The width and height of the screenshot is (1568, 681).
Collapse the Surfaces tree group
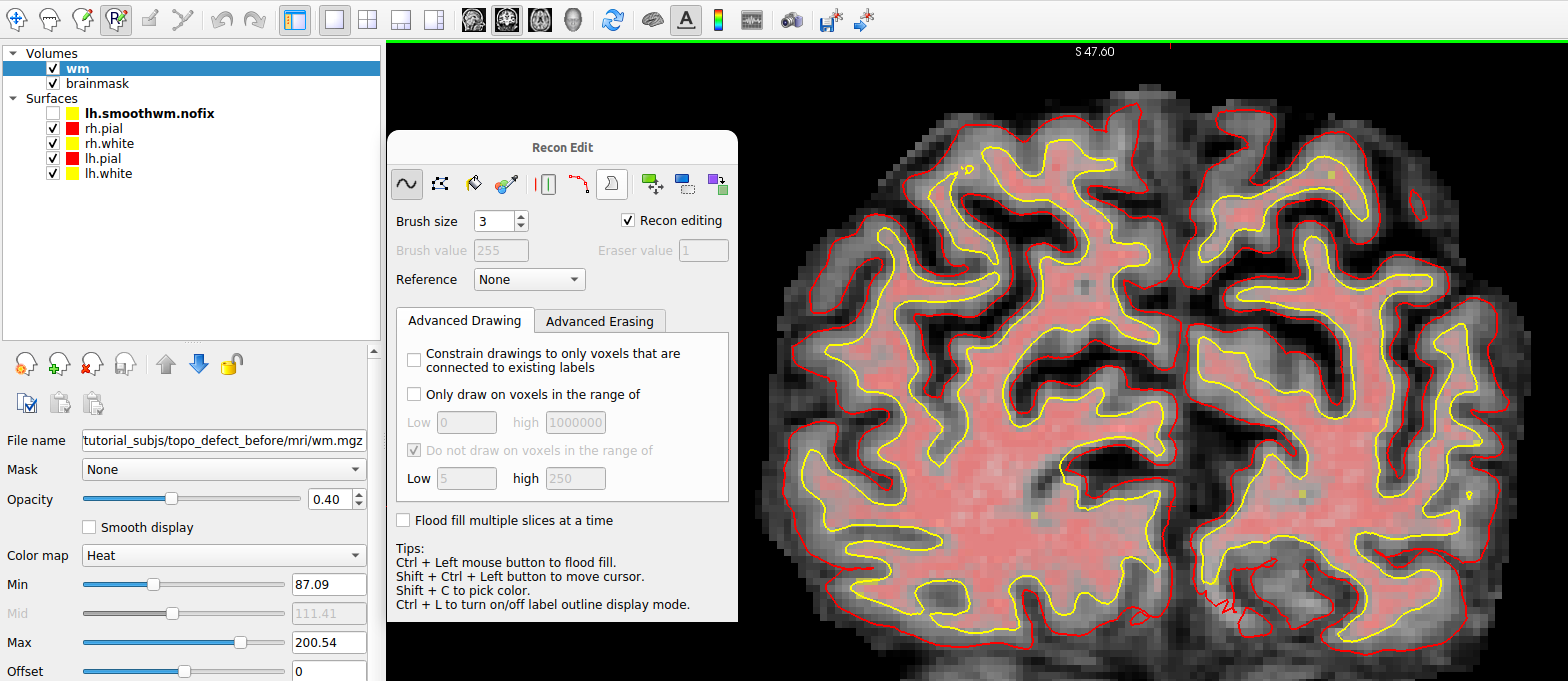14,99
